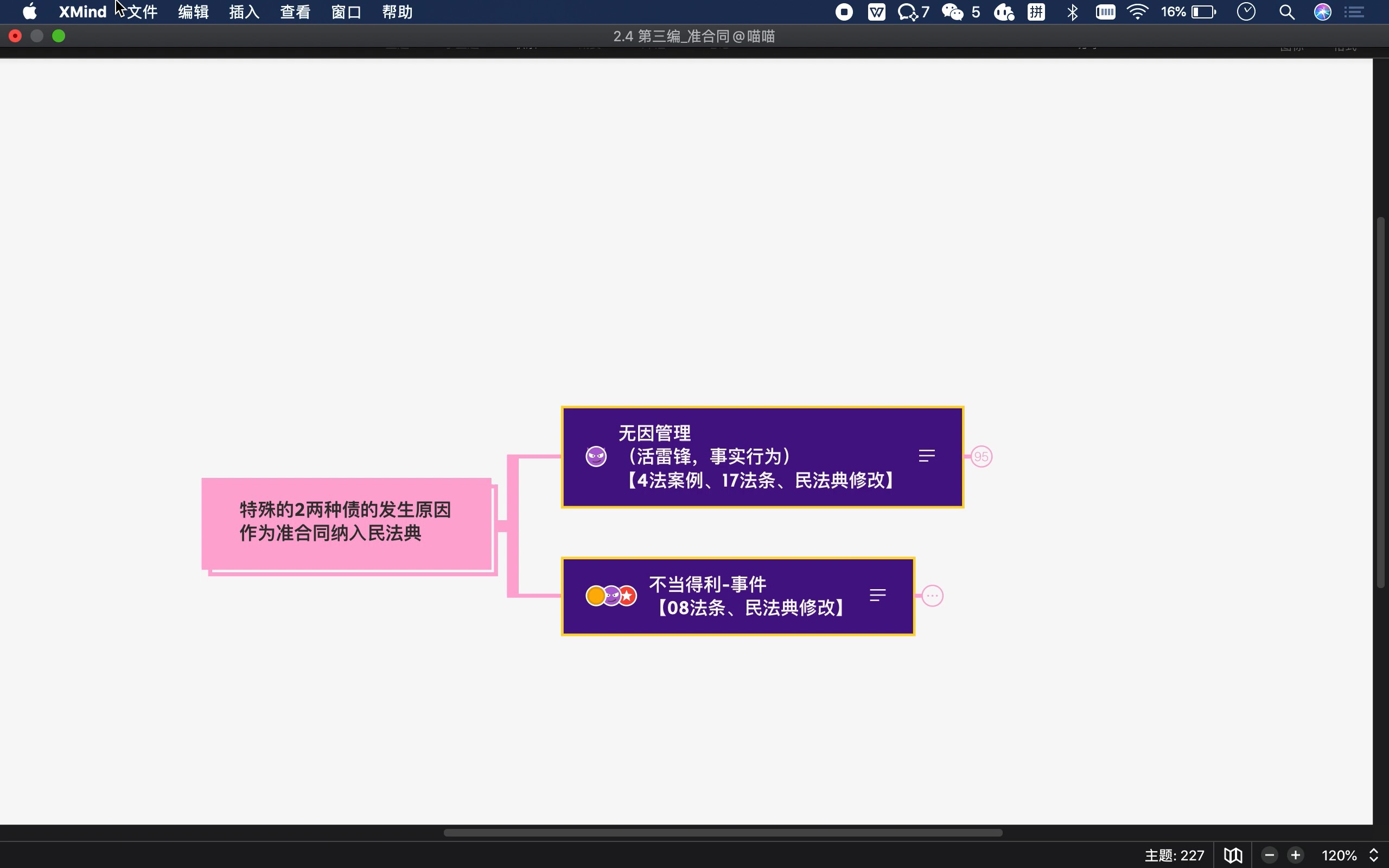Open the 文件 menu

142,11
